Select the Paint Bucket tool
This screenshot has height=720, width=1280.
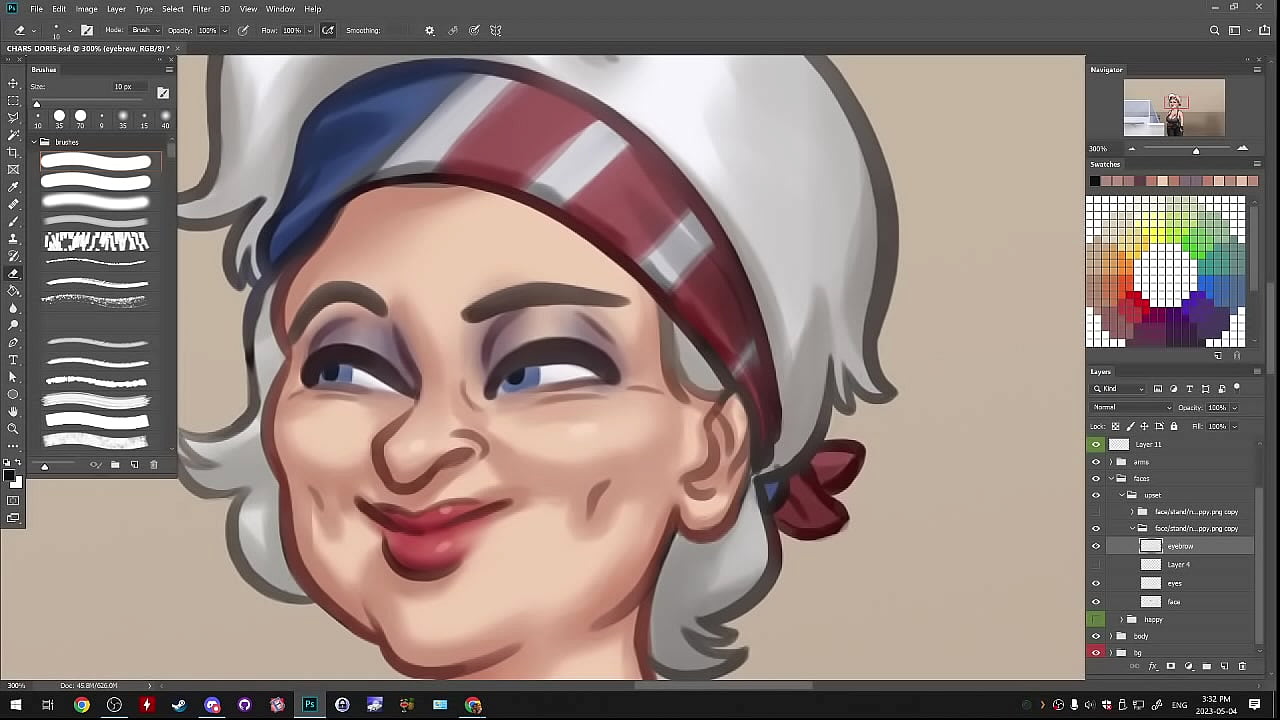coord(13,290)
